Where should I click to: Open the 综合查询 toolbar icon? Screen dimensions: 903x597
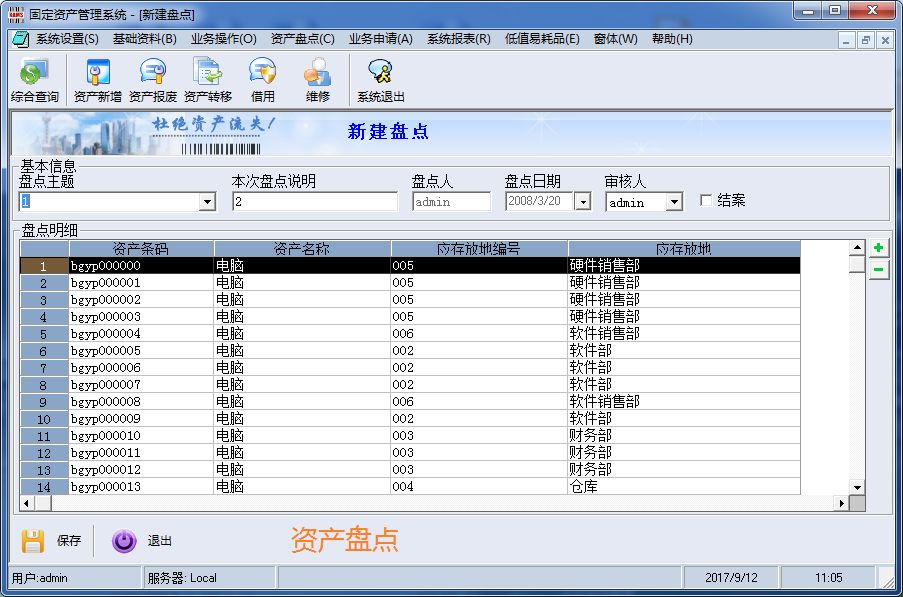pyautogui.click(x=34, y=80)
